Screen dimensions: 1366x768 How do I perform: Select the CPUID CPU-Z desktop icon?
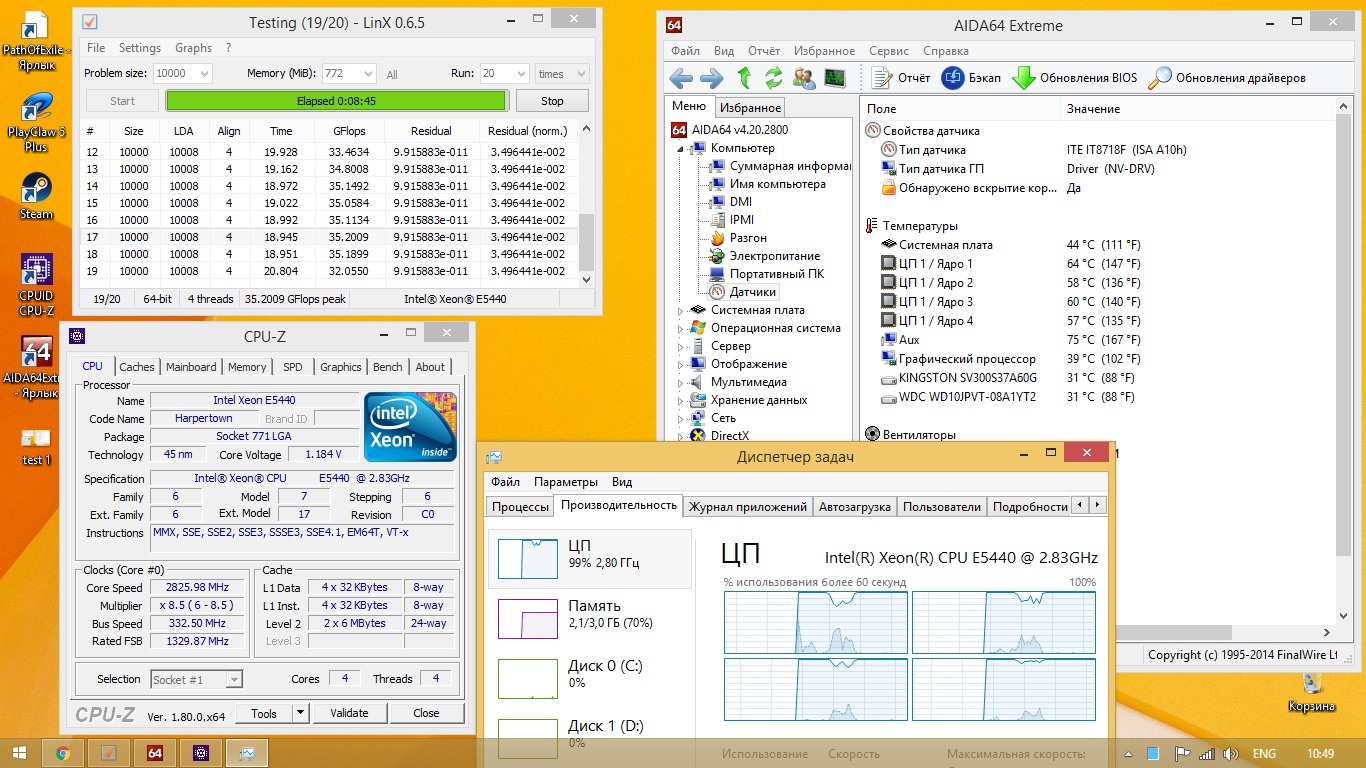[36, 285]
